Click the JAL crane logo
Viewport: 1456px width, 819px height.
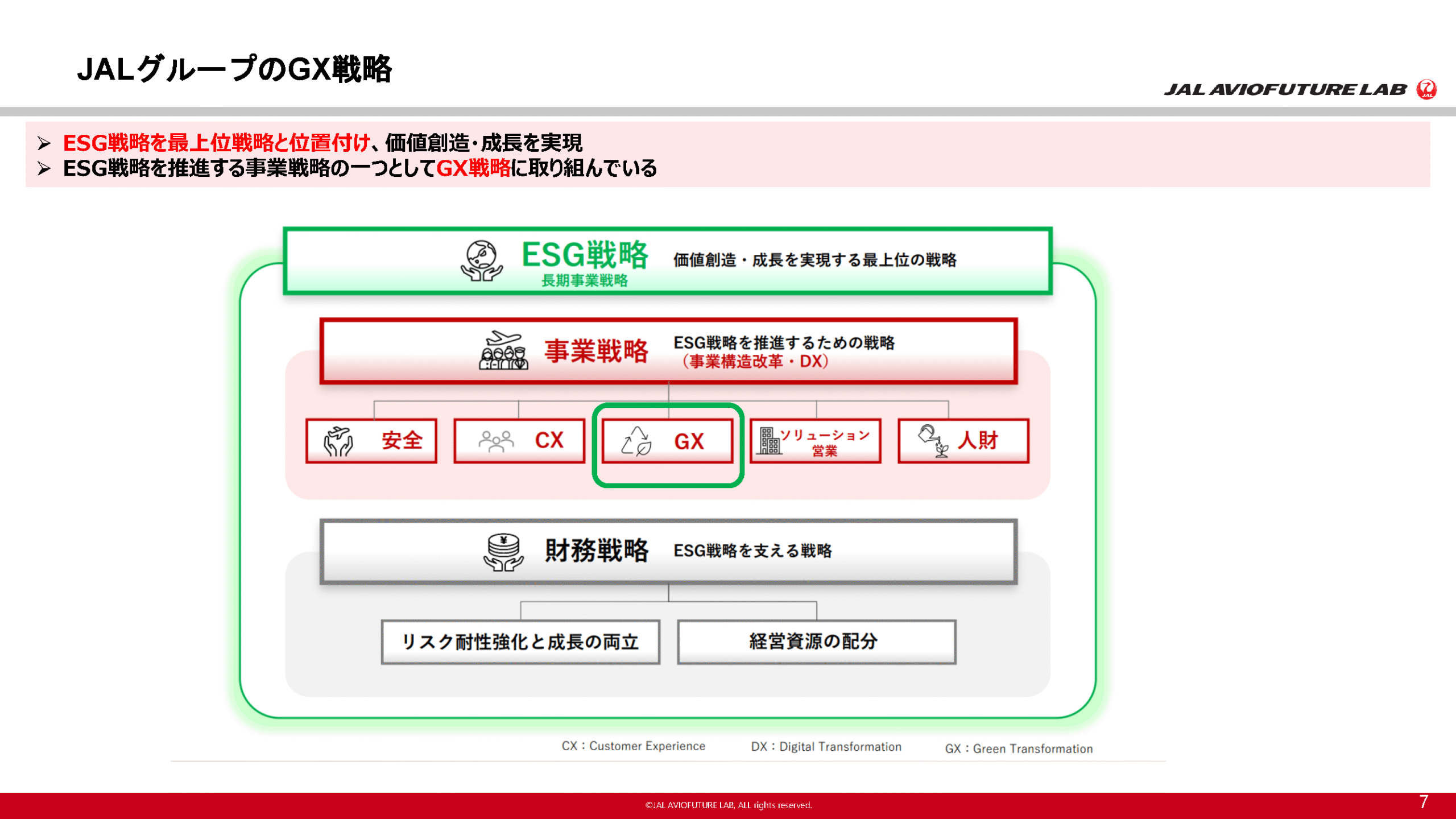(x=1426, y=89)
